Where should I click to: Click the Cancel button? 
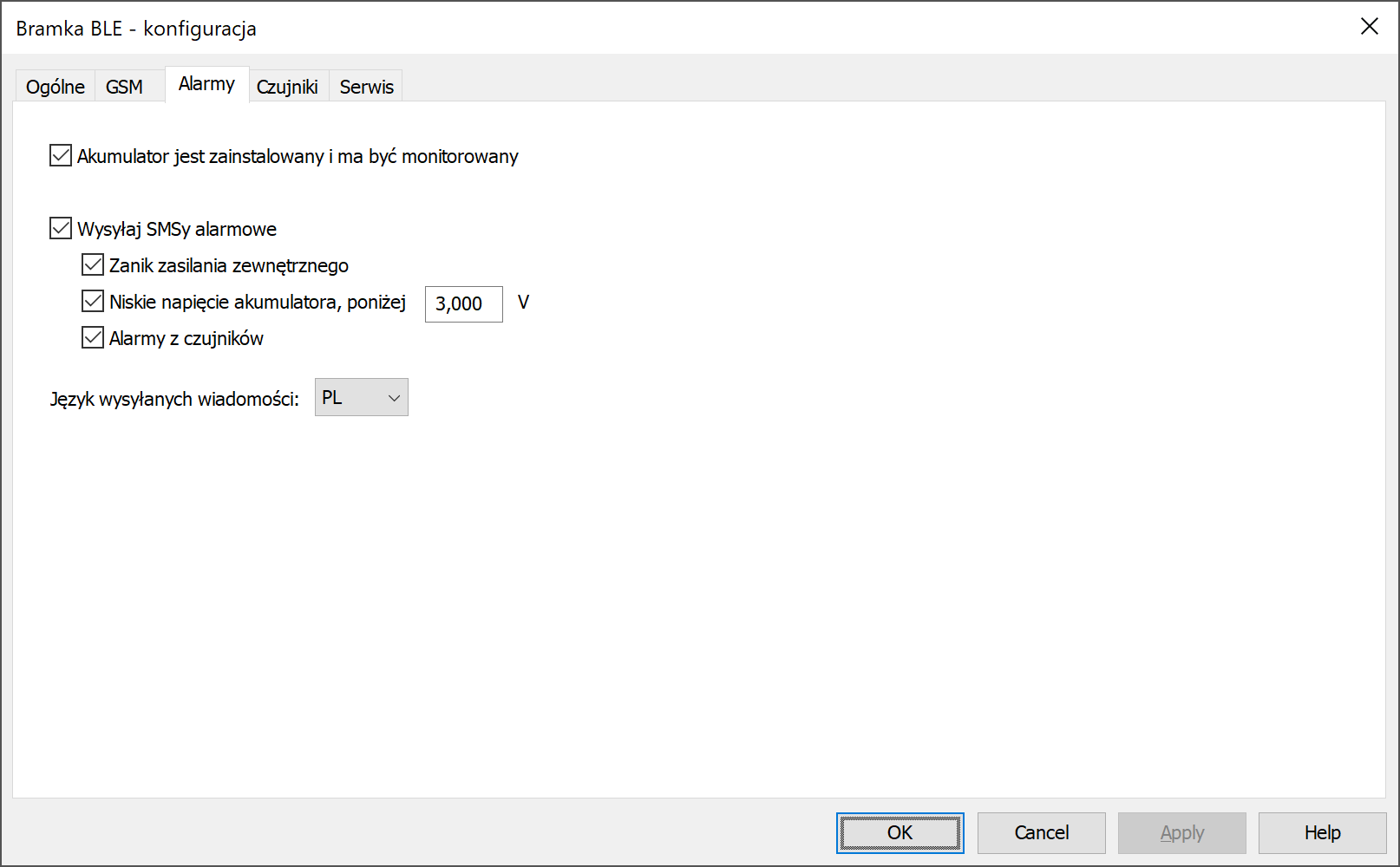1042,833
